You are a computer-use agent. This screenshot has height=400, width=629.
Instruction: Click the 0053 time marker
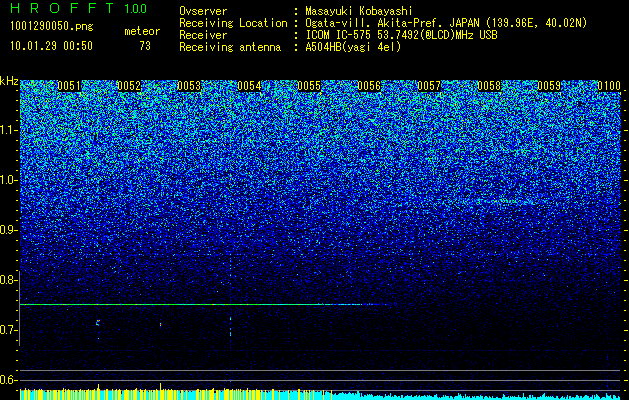(189, 86)
